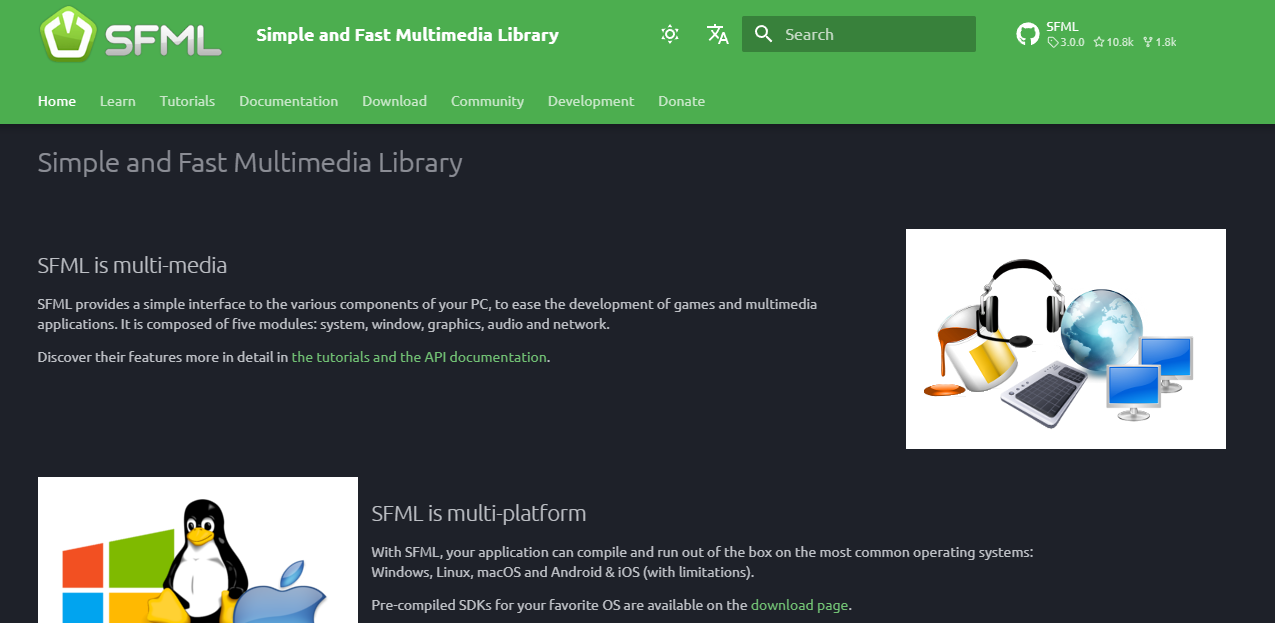Follow the tutorials and API documentation link
Image resolution: width=1275 pixels, height=623 pixels.
pyautogui.click(x=419, y=357)
